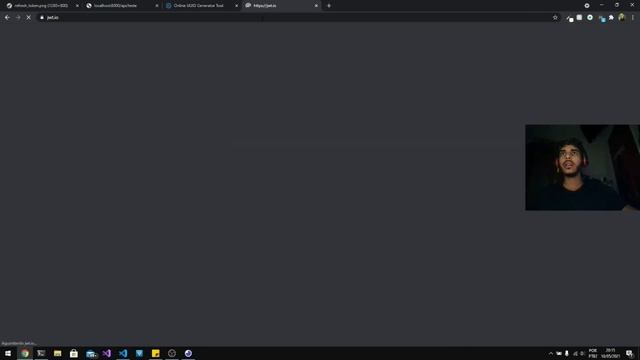Click the forward navigation arrow
The image size is (640, 360).
pyautogui.click(x=18, y=18)
